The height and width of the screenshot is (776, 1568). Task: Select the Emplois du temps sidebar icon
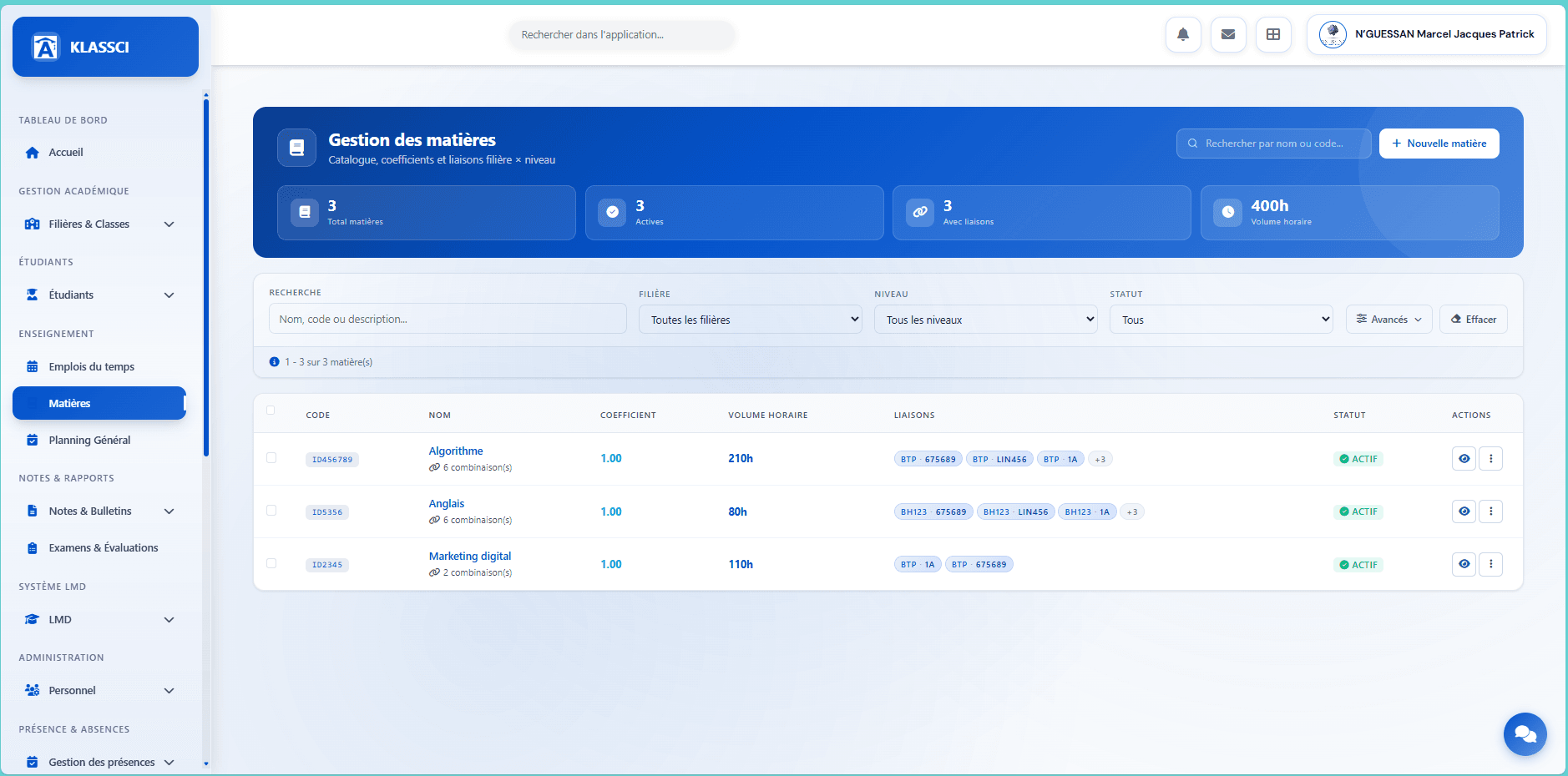click(32, 366)
